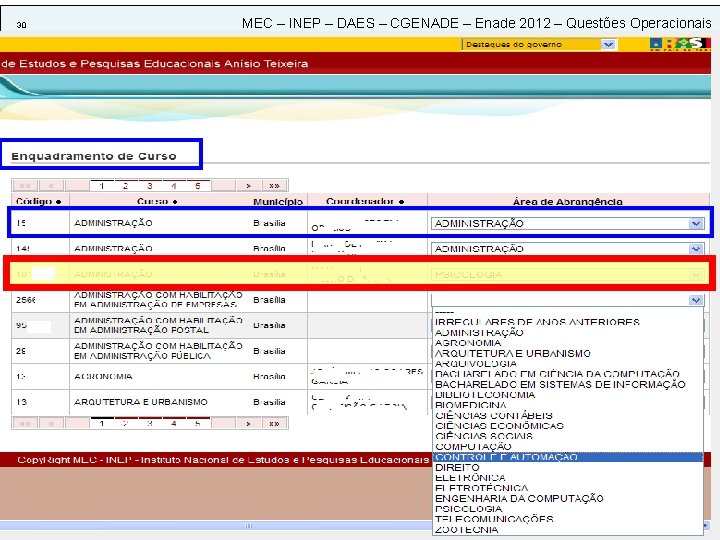Click course ADMINISTRAÇÃO COM HABILITAÇÃO EM ADMINISTRAÇÃO DE EMPRESAS
The width and height of the screenshot is (720, 540).
[158, 299]
